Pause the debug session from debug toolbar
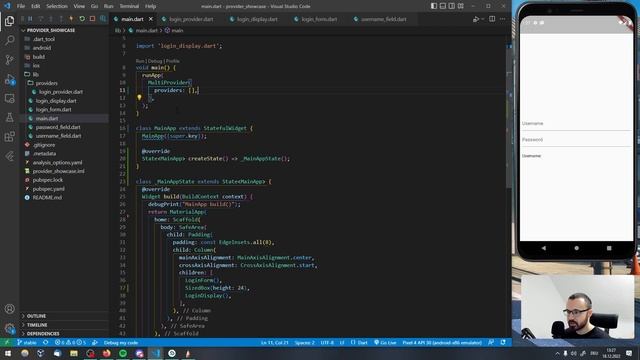 [x=30, y=19]
